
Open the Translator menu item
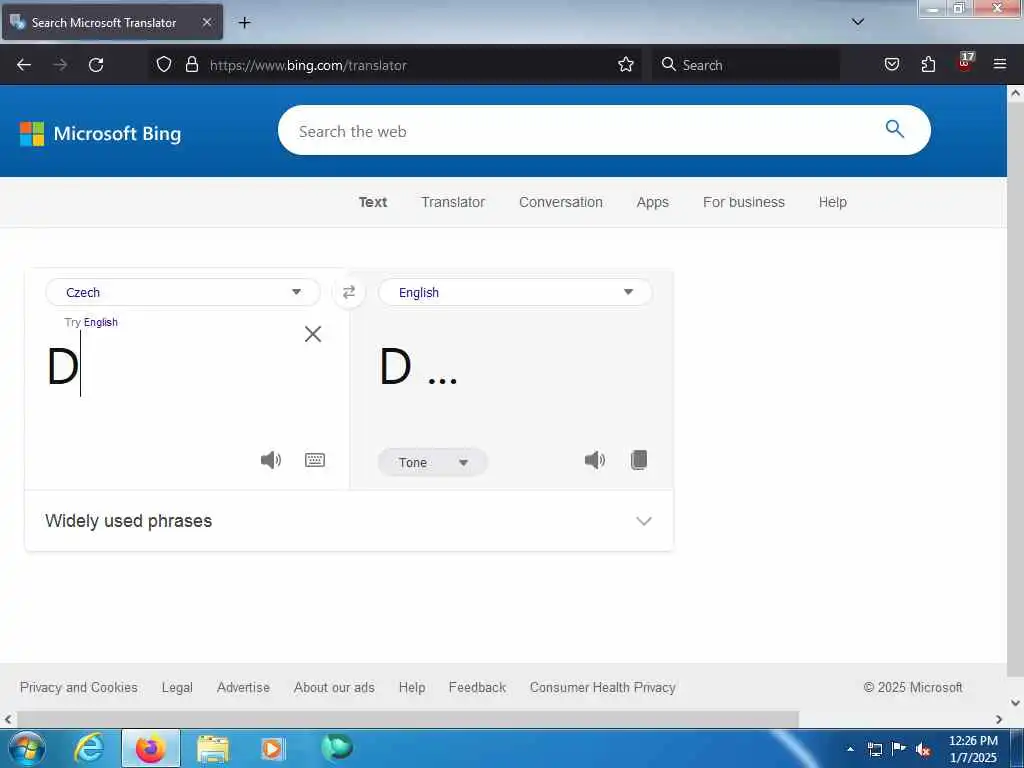pyautogui.click(x=453, y=202)
